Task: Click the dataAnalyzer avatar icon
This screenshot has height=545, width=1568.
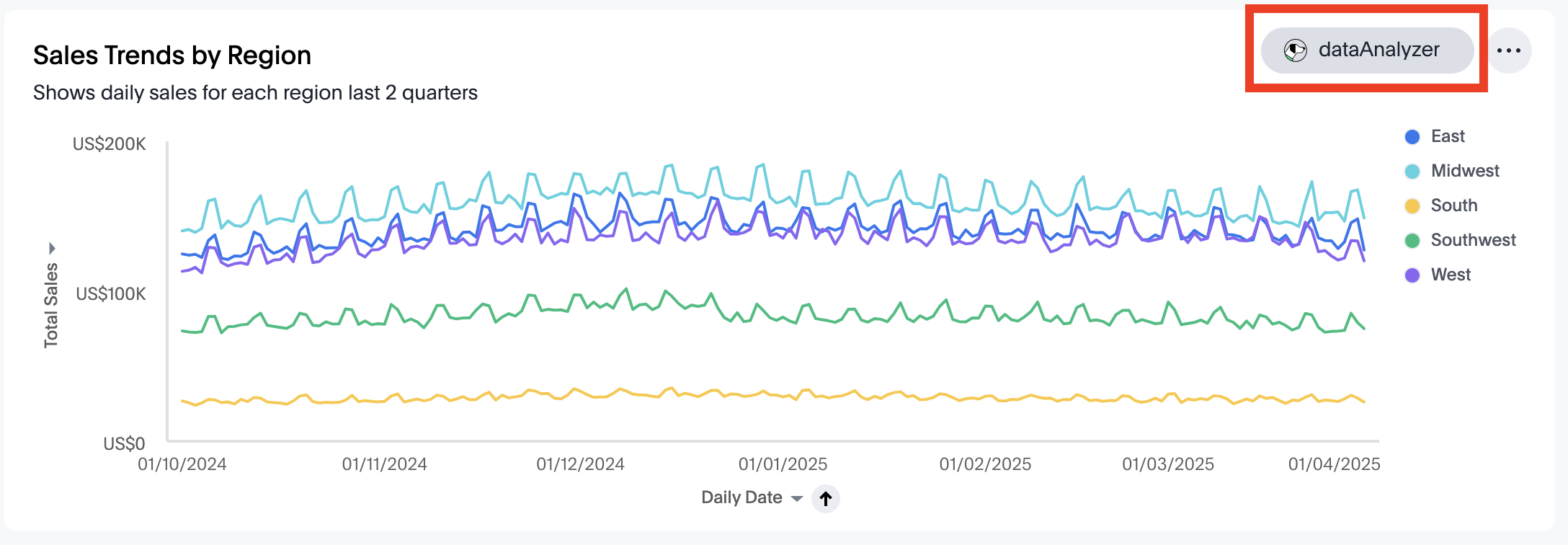Action: [x=1295, y=50]
